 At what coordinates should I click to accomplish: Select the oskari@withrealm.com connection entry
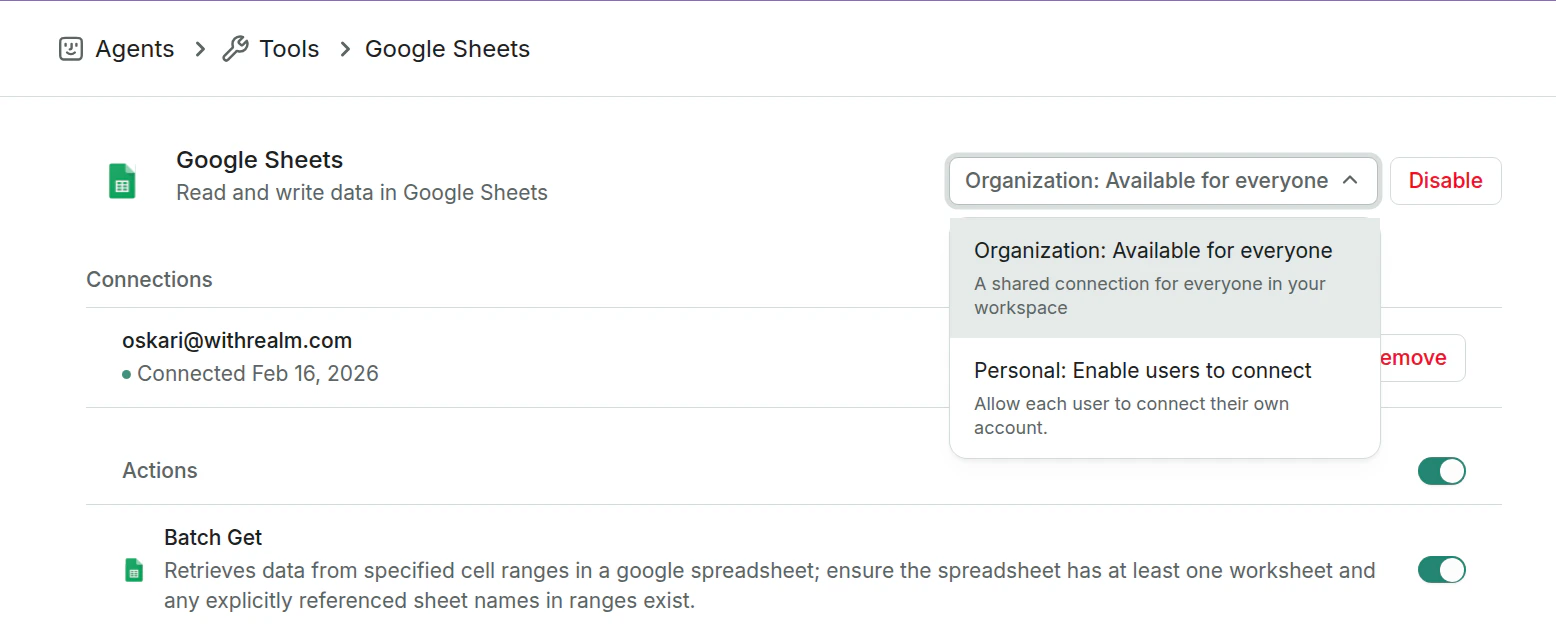coord(237,341)
